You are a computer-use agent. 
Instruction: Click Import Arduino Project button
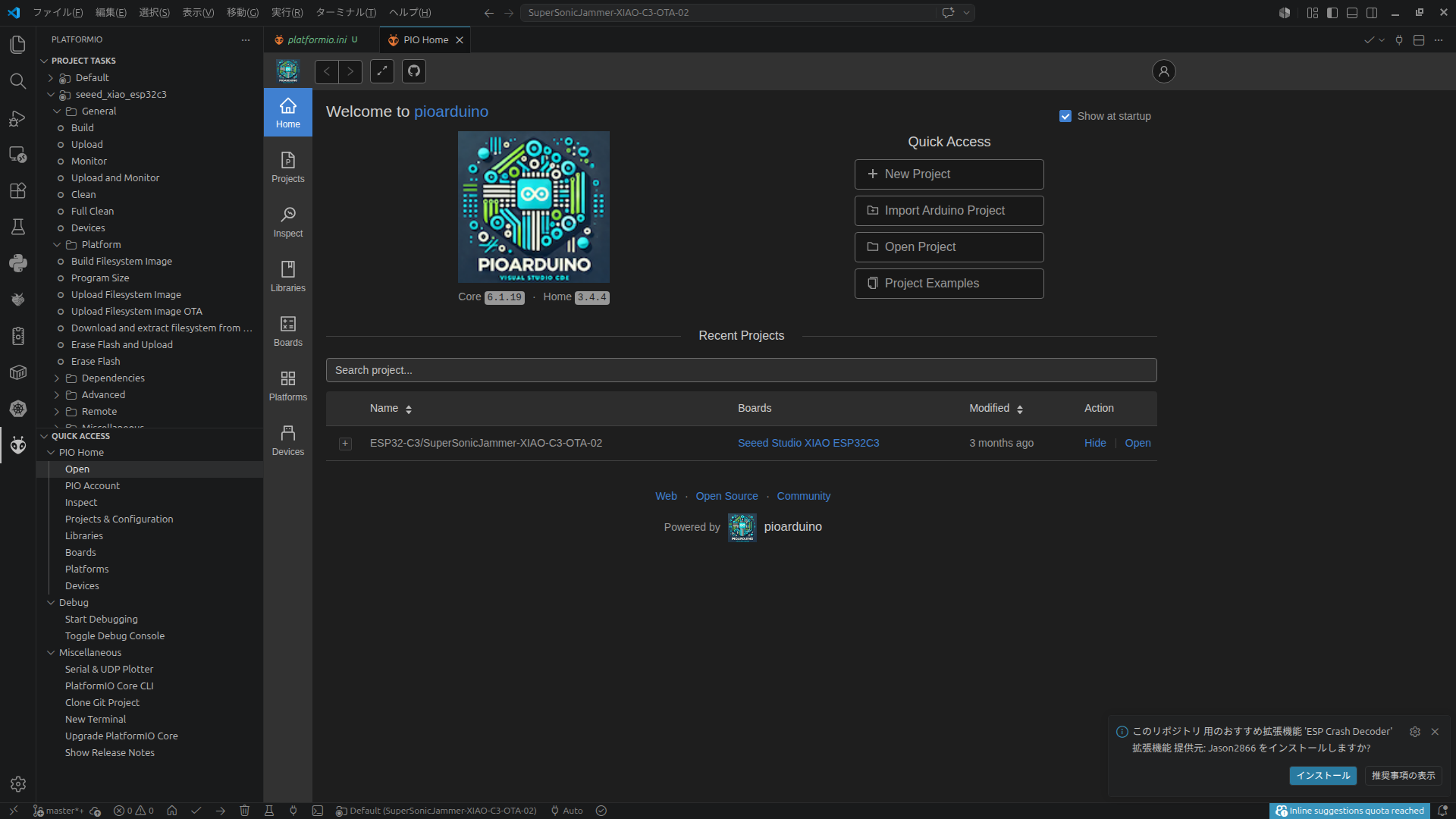tap(949, 211)
